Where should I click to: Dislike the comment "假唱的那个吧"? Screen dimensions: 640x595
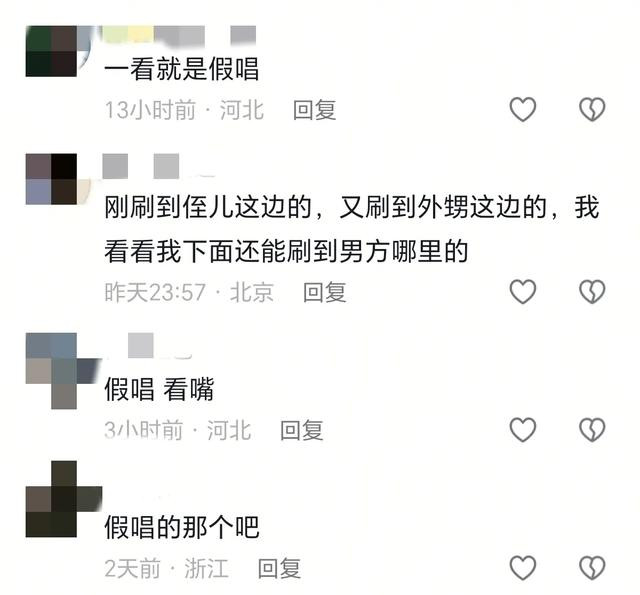click(592, 568)
